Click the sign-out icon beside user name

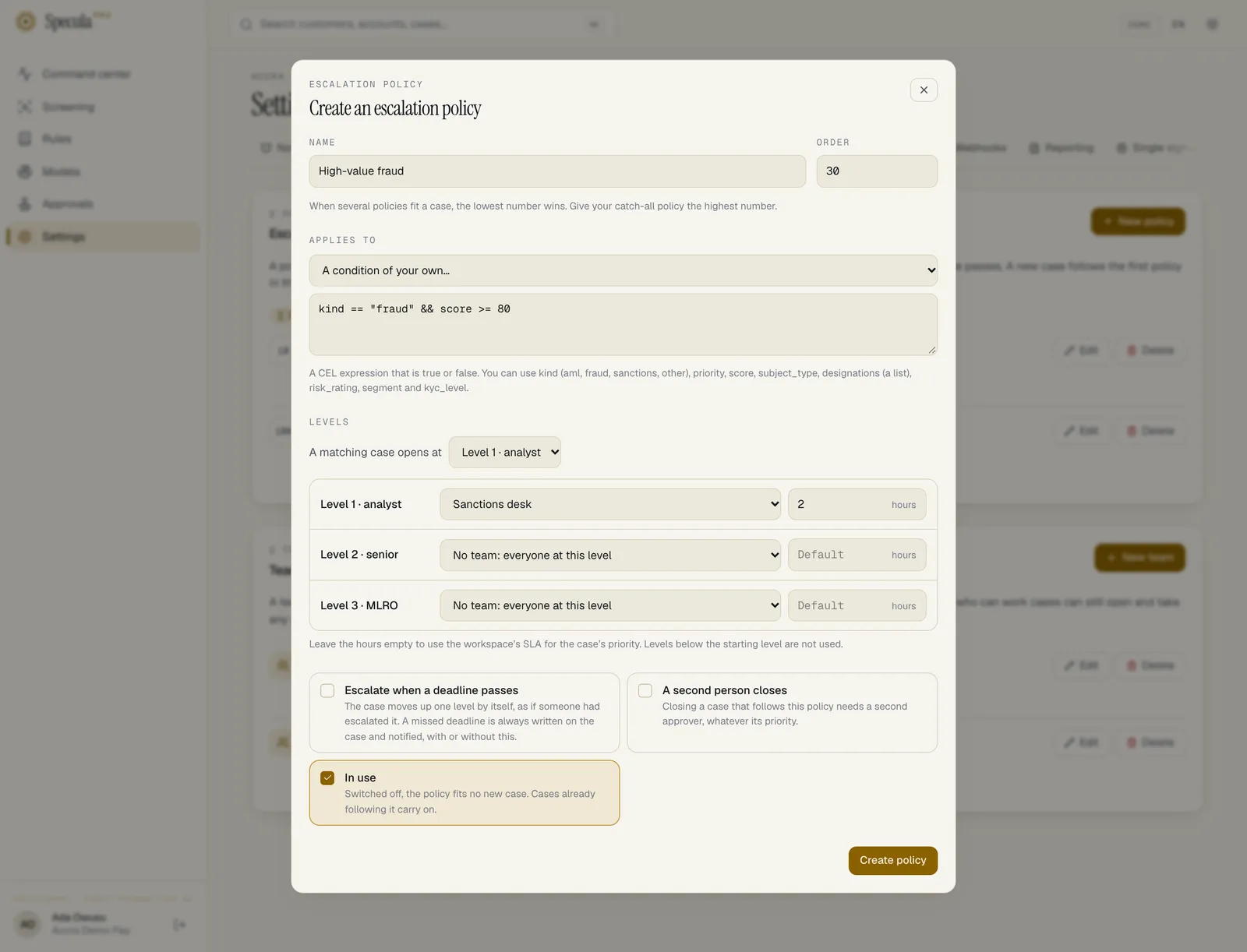click(x=179, y=925)
